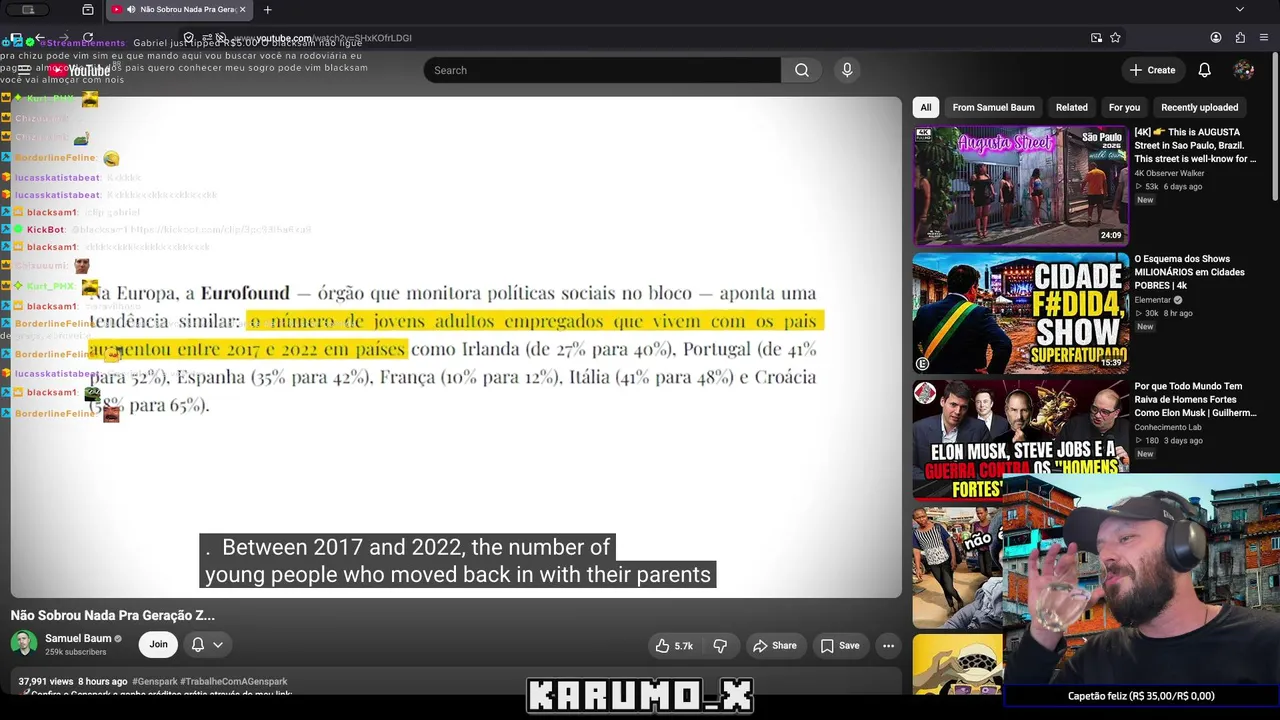The image size is (1280, 720).
Task: Open Por que Todo Mundo Tem Raiva title
Action: point(1195,399)
